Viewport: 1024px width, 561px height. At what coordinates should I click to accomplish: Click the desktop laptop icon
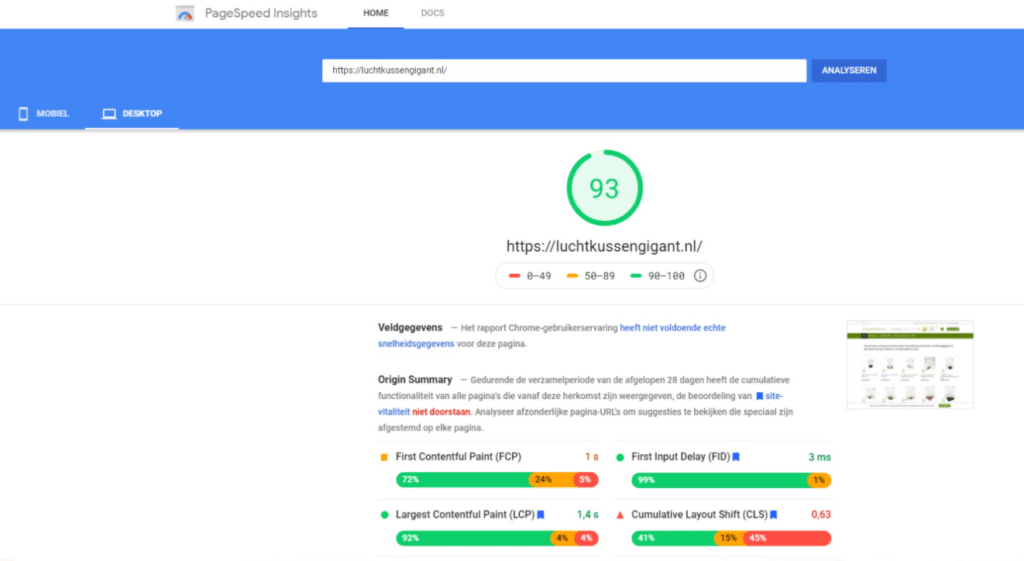pos(109,114)
